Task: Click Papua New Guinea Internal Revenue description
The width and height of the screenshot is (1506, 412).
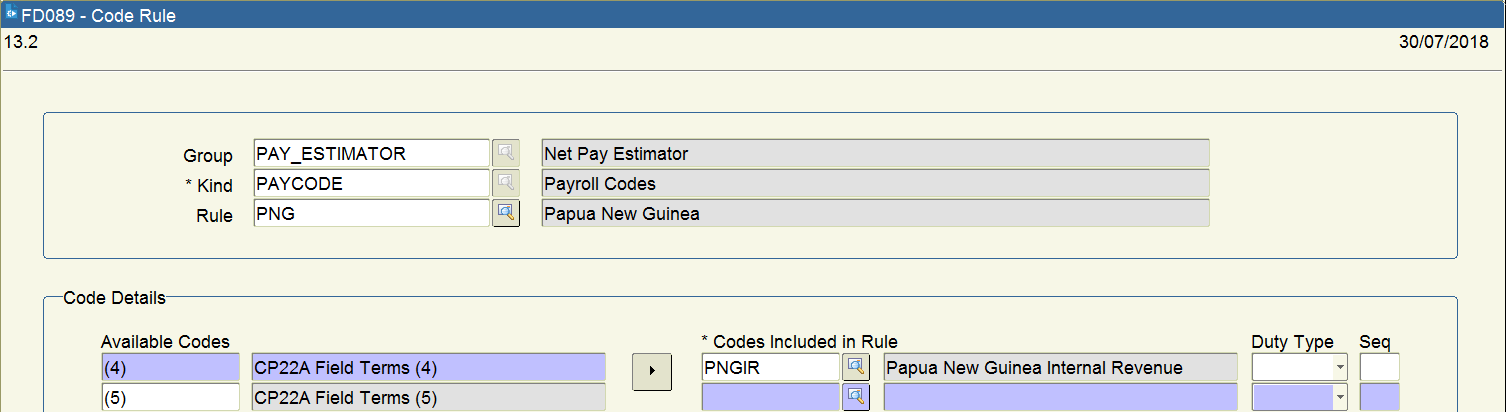Action: [x=1060, y=367]
